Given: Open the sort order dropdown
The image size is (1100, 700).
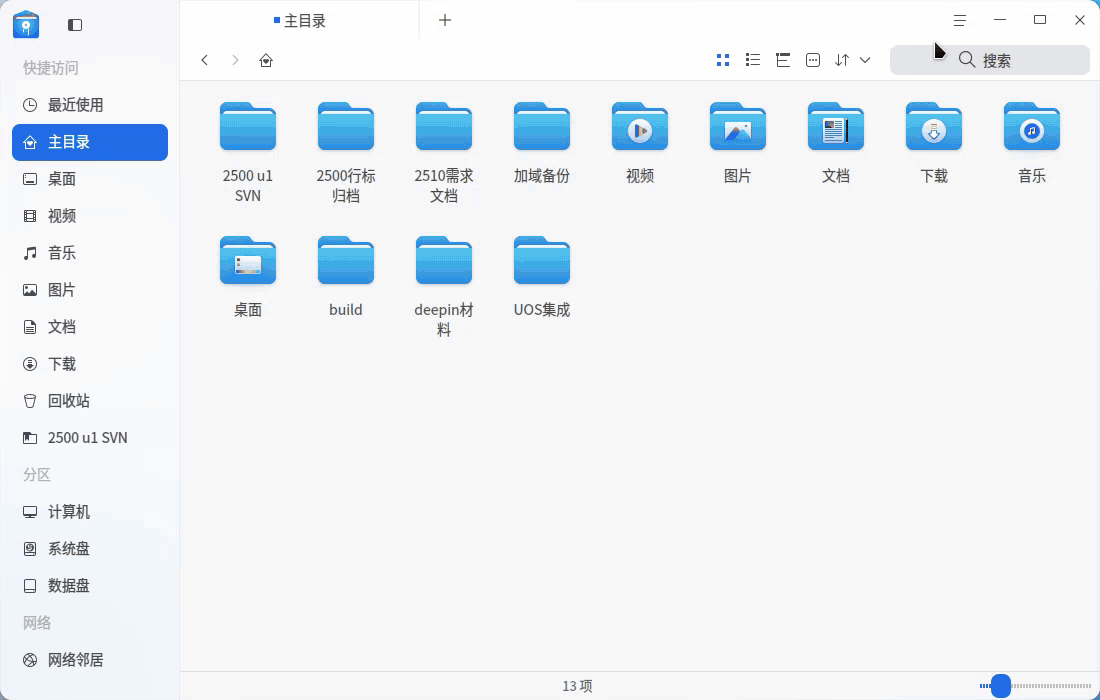Looking at the screenshot, I should (852, 60).
